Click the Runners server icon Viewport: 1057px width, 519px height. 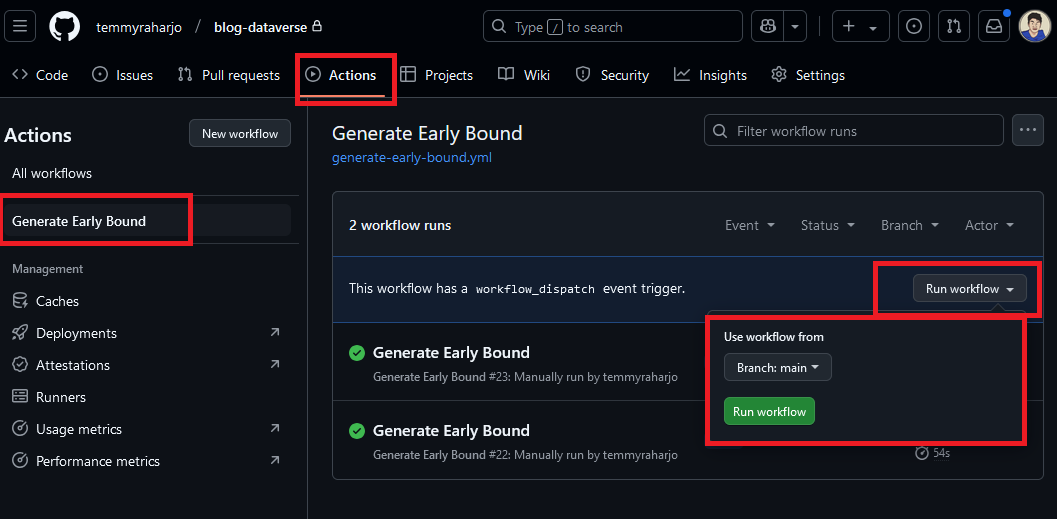20,397
